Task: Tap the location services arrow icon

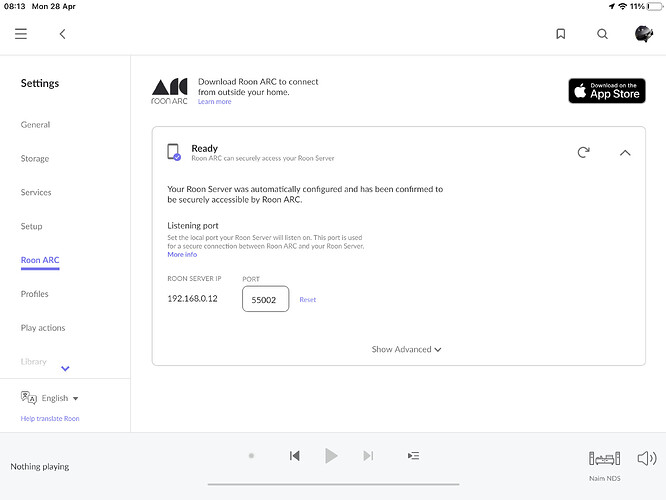Action: click(x=612, y=6)
